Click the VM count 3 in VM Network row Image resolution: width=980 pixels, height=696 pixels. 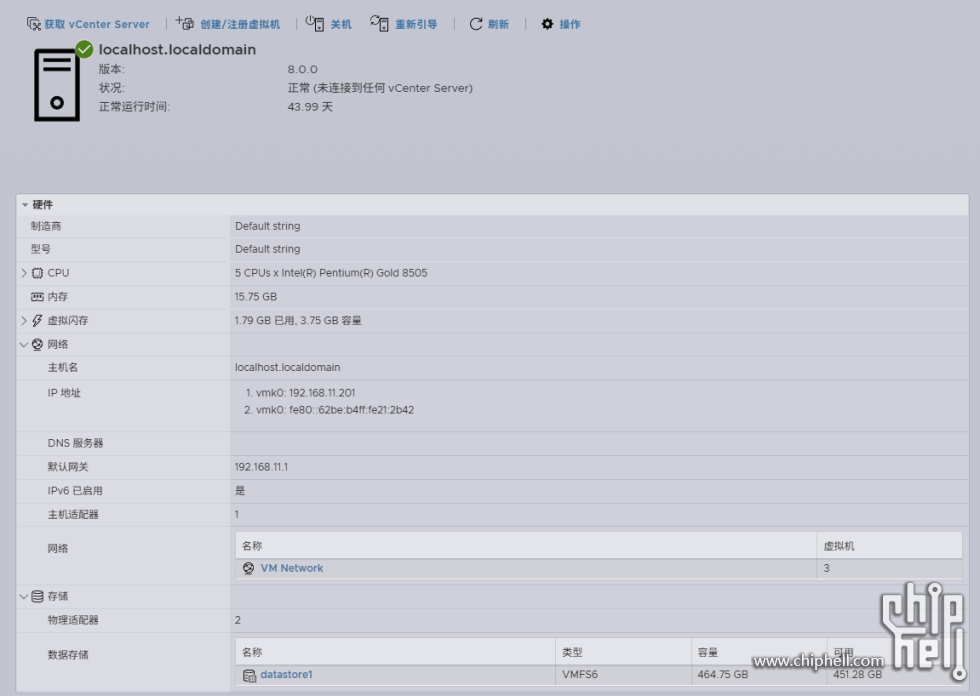point(826,568)
